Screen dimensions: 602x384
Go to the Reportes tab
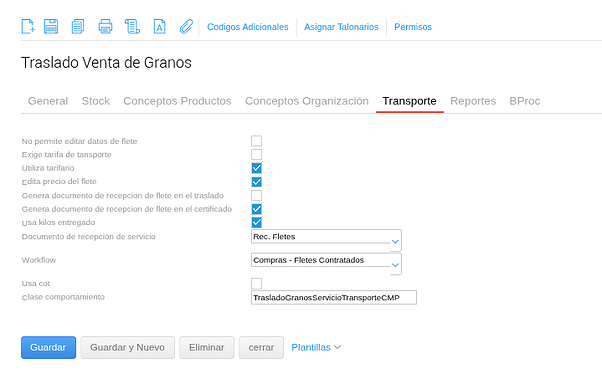click(473, 101)
